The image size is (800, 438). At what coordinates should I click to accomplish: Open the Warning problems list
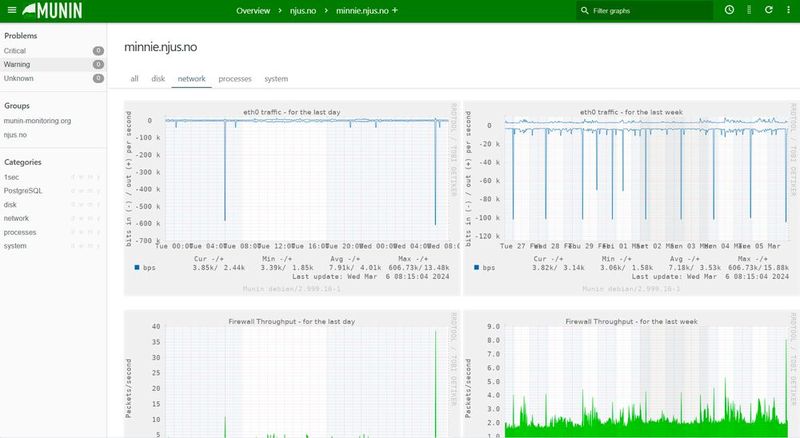click(x=18, y=64)
